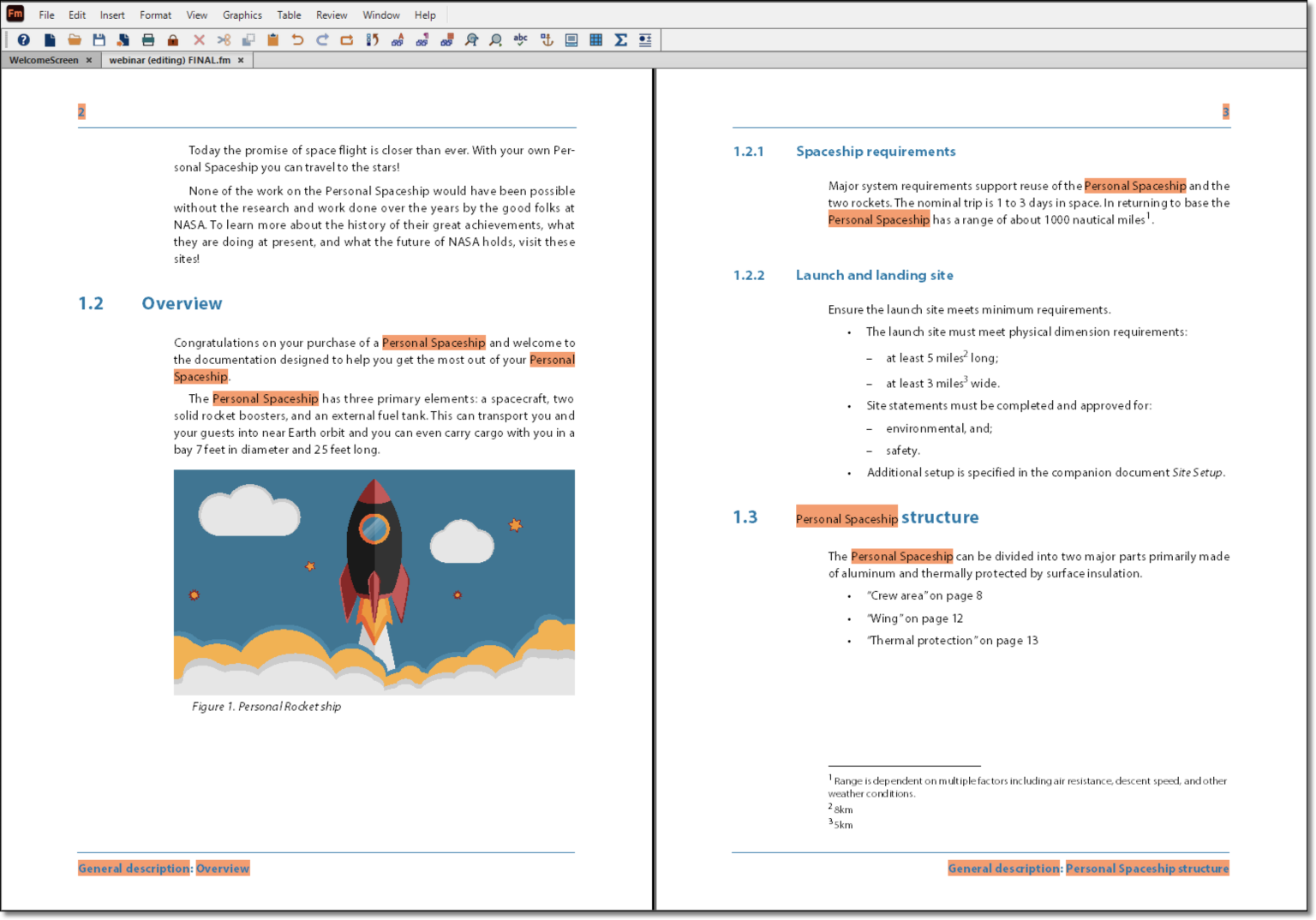Open the Insert Table tool
The image size is (1316, 920).
coord(595,39)
